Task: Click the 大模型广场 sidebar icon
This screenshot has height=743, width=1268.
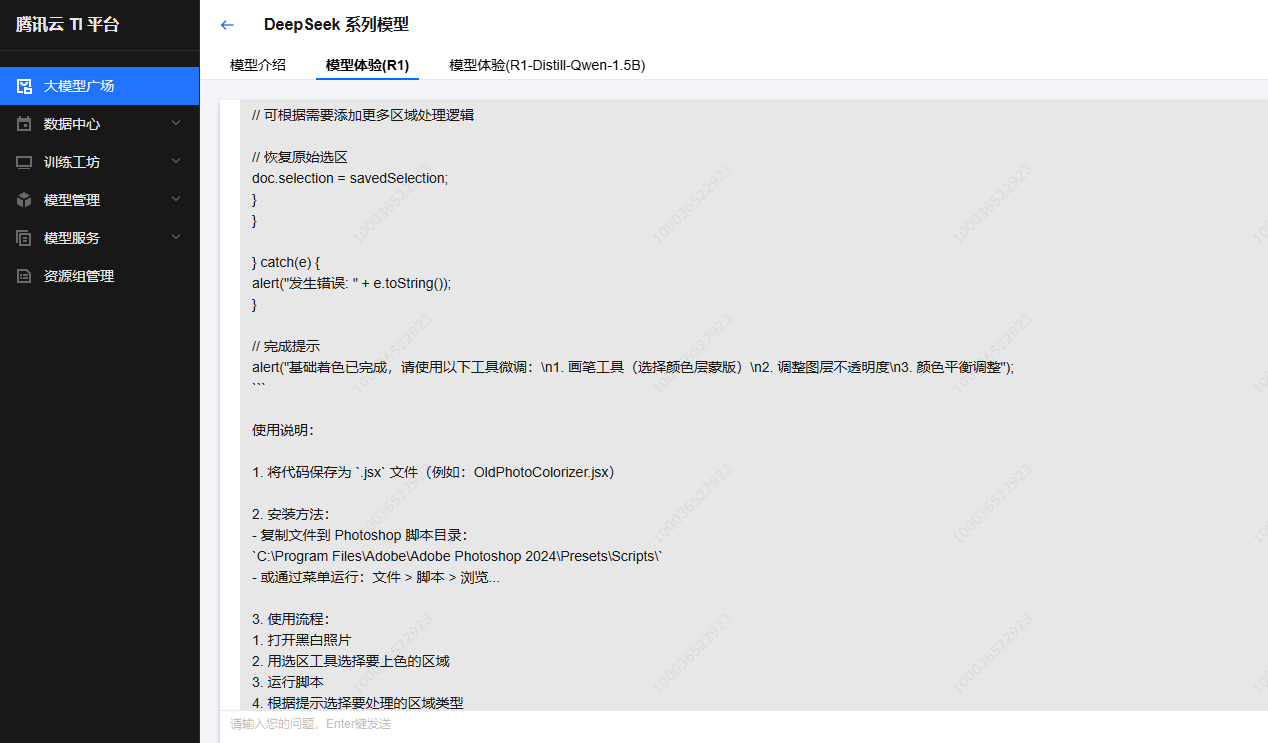Action: click(x=24, y=86)
